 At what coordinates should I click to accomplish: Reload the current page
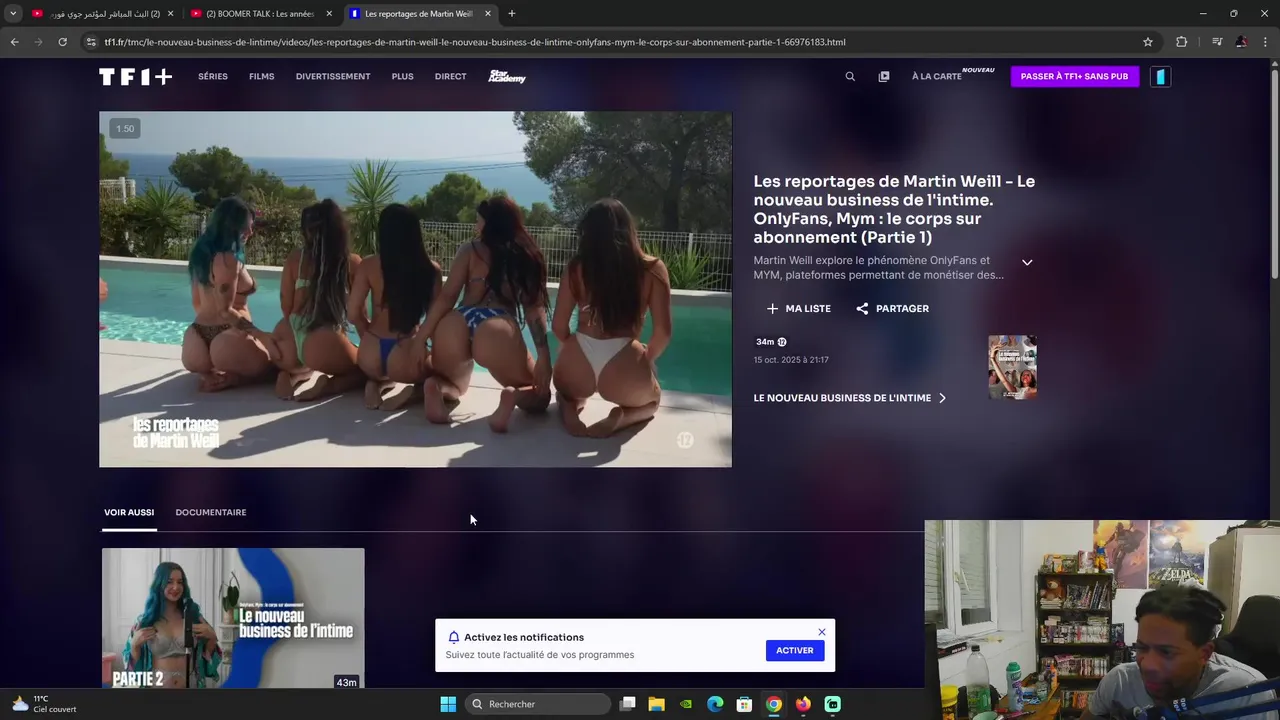62,42
